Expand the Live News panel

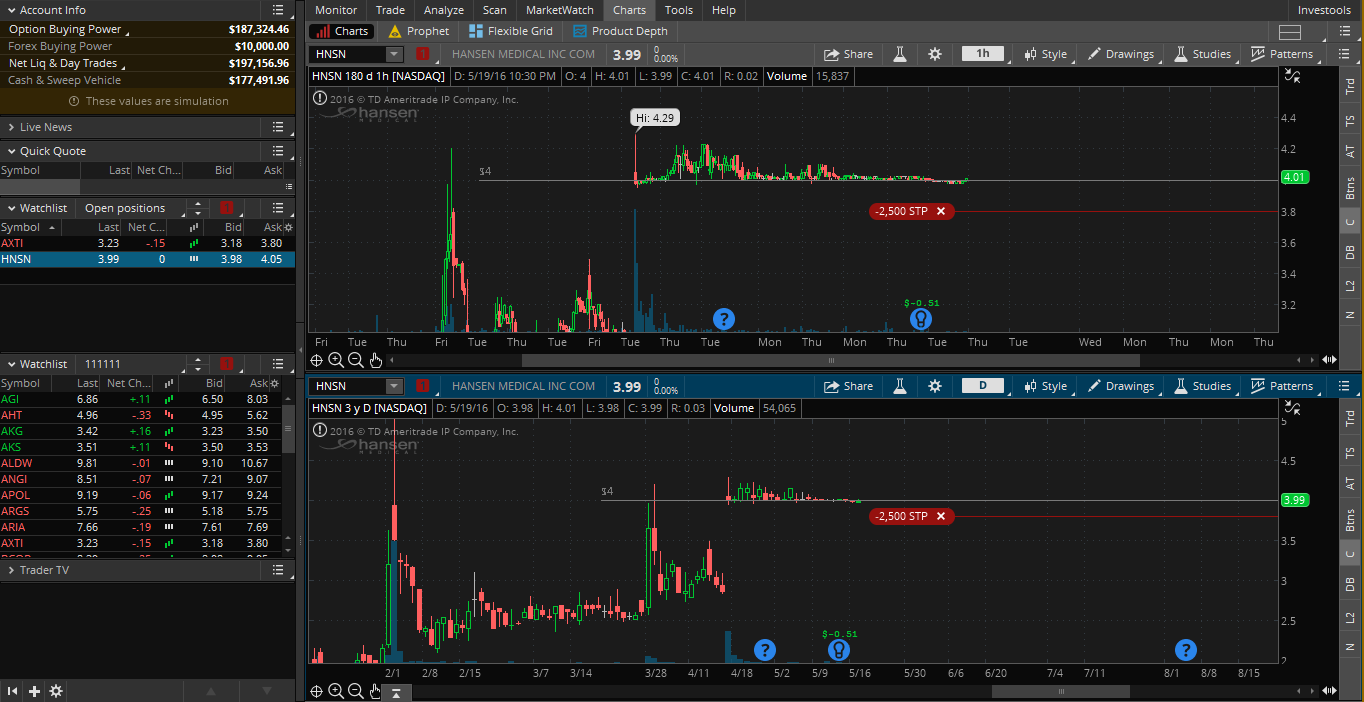(11, 127)
